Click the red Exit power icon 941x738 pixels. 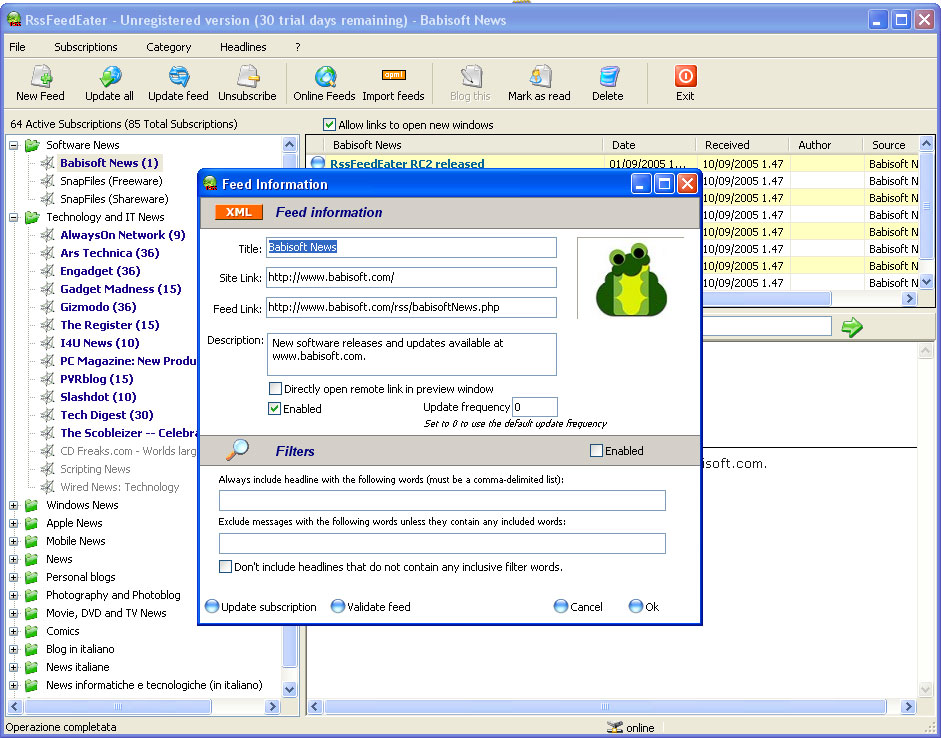pos(685,76)
